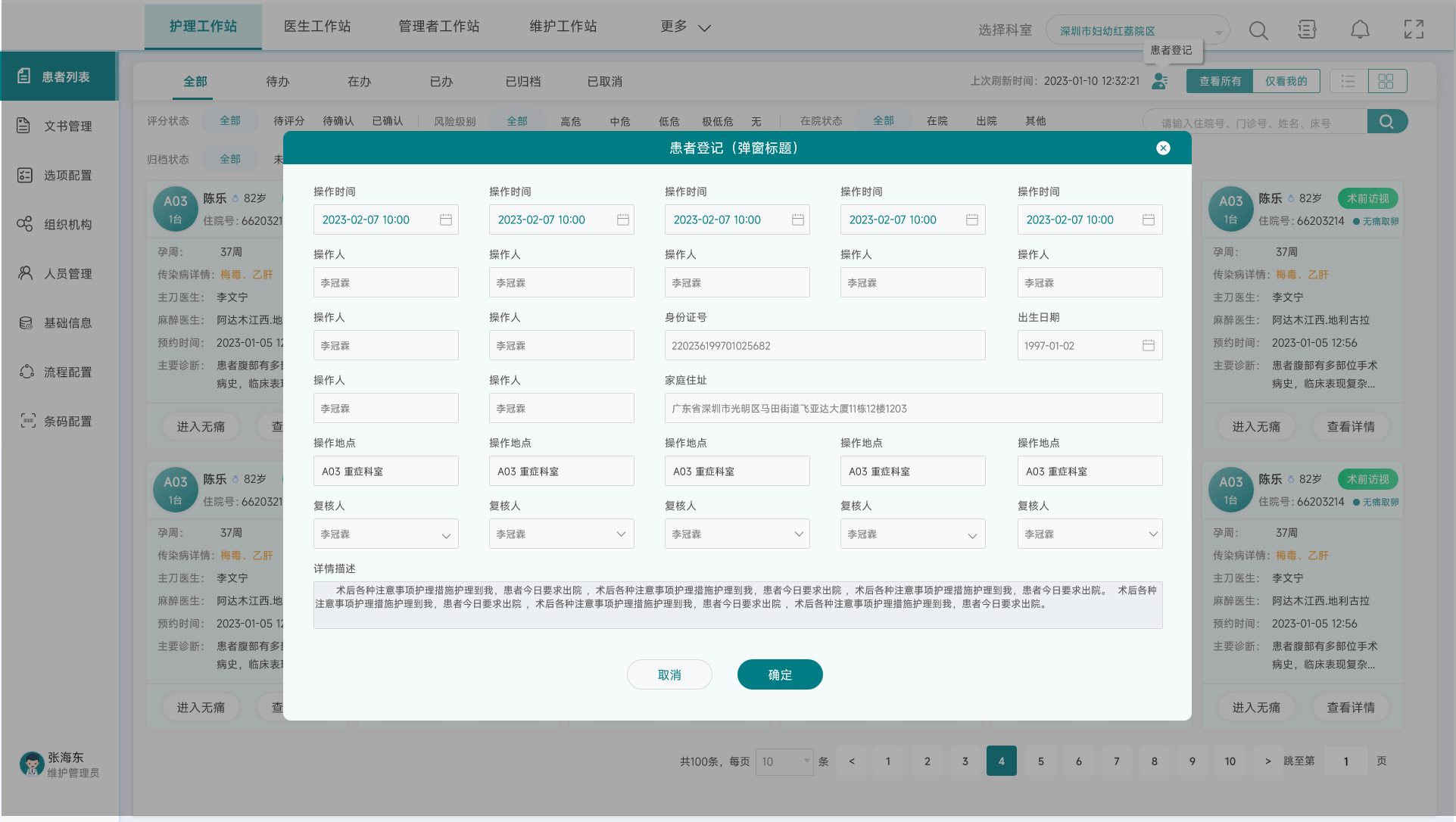Click the search magnifier icon in top bar
The height and width of the screenshot is (822, 1456).
point(1258,30)
